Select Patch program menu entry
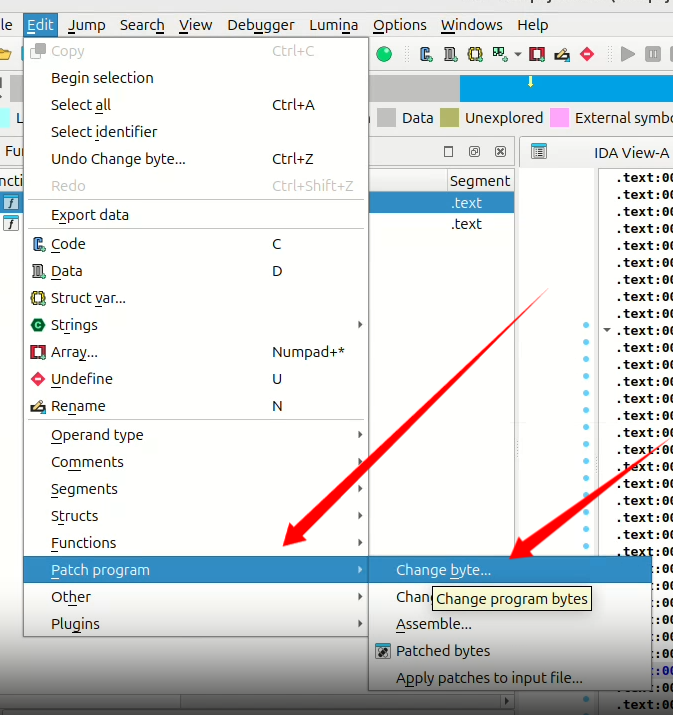 196,570
